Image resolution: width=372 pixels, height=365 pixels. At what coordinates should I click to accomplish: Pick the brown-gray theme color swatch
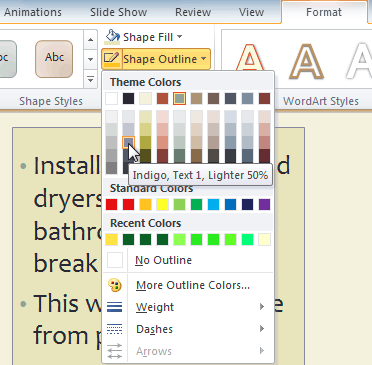[x=214, y=99]
